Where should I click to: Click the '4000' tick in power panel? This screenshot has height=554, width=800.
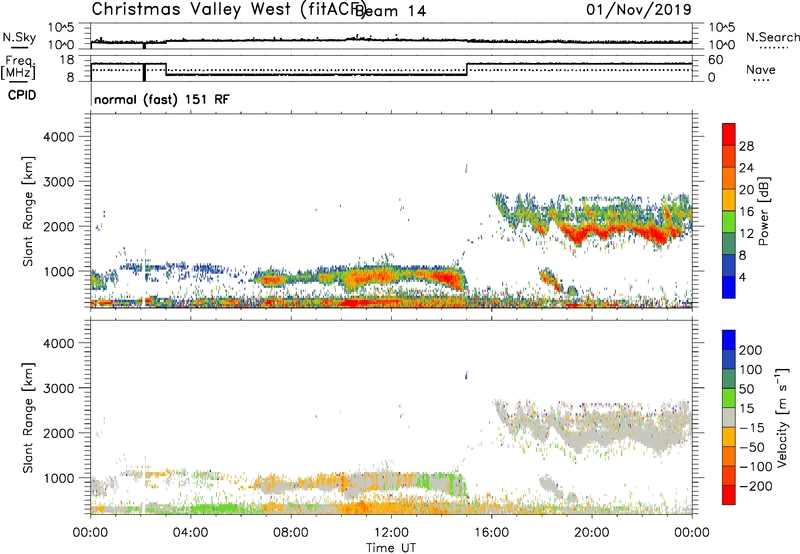click(59, 137)
